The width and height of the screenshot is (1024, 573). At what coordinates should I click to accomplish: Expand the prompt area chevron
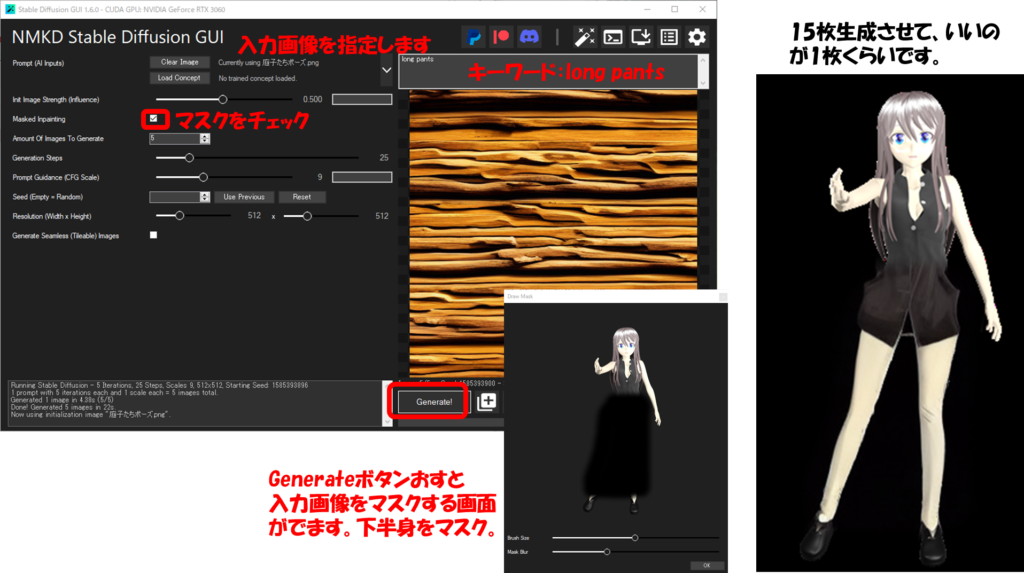387,70
